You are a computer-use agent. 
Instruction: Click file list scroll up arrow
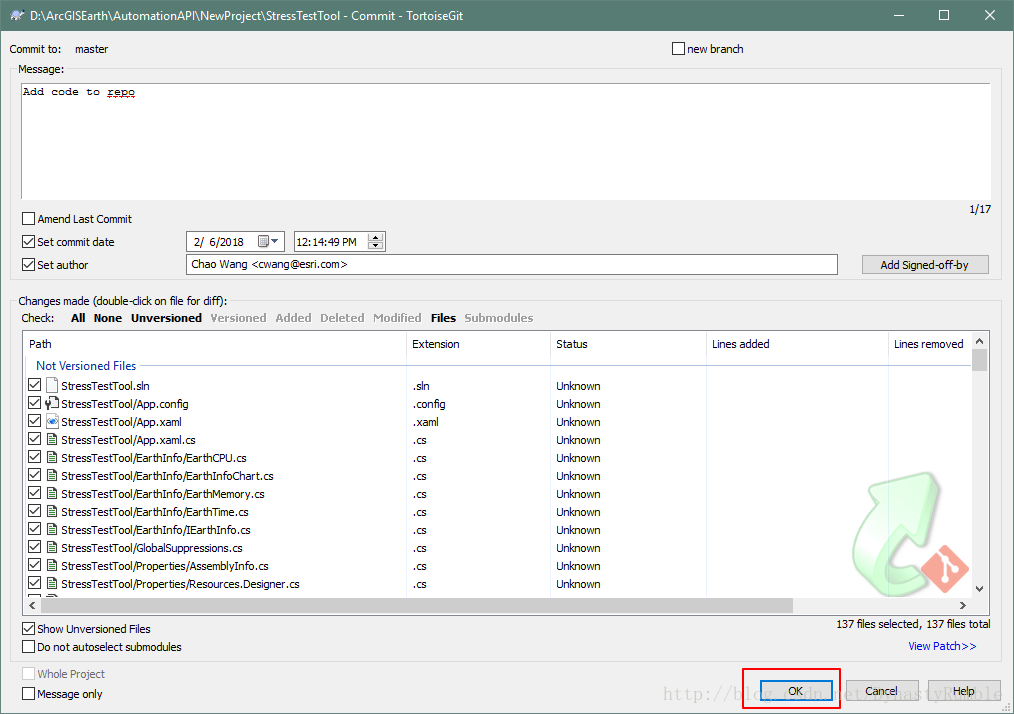coord(980,341)
